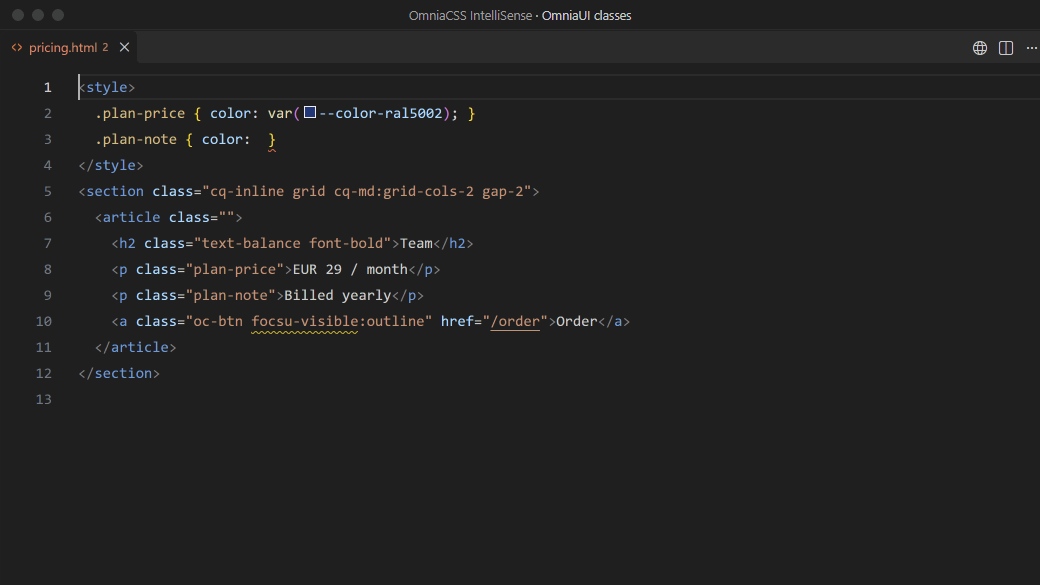Click the 'gap-2' class name

(503, 192)
